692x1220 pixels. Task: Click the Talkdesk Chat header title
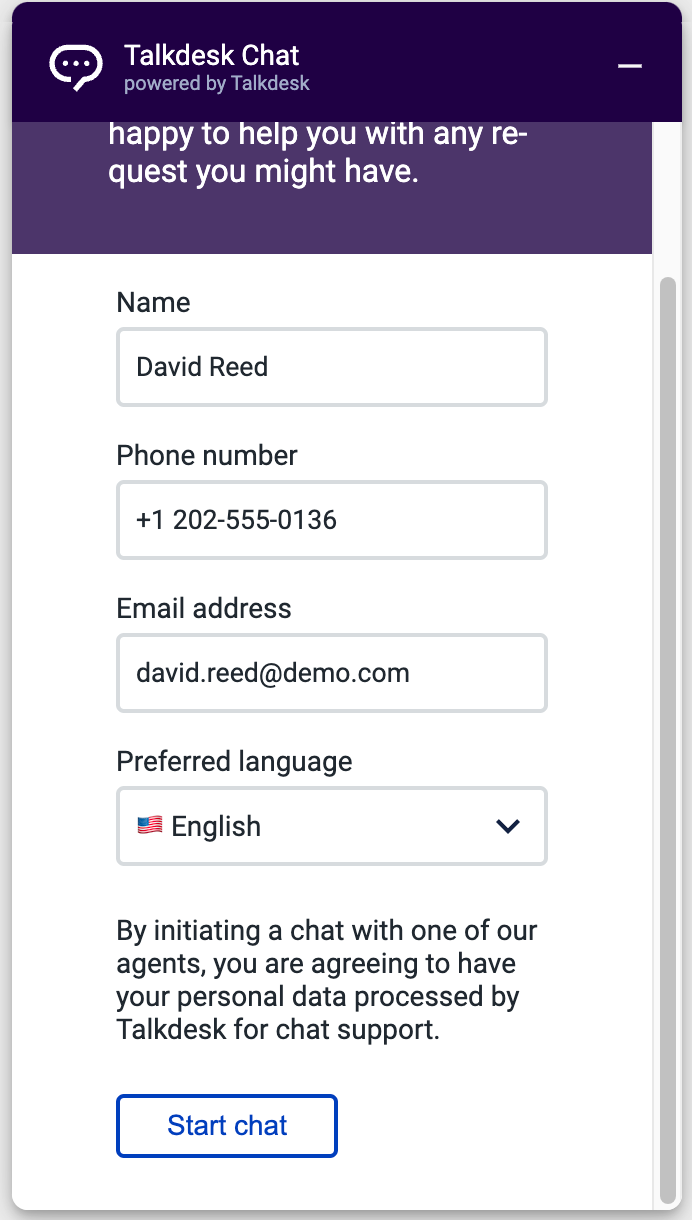[x=212, y=55]
